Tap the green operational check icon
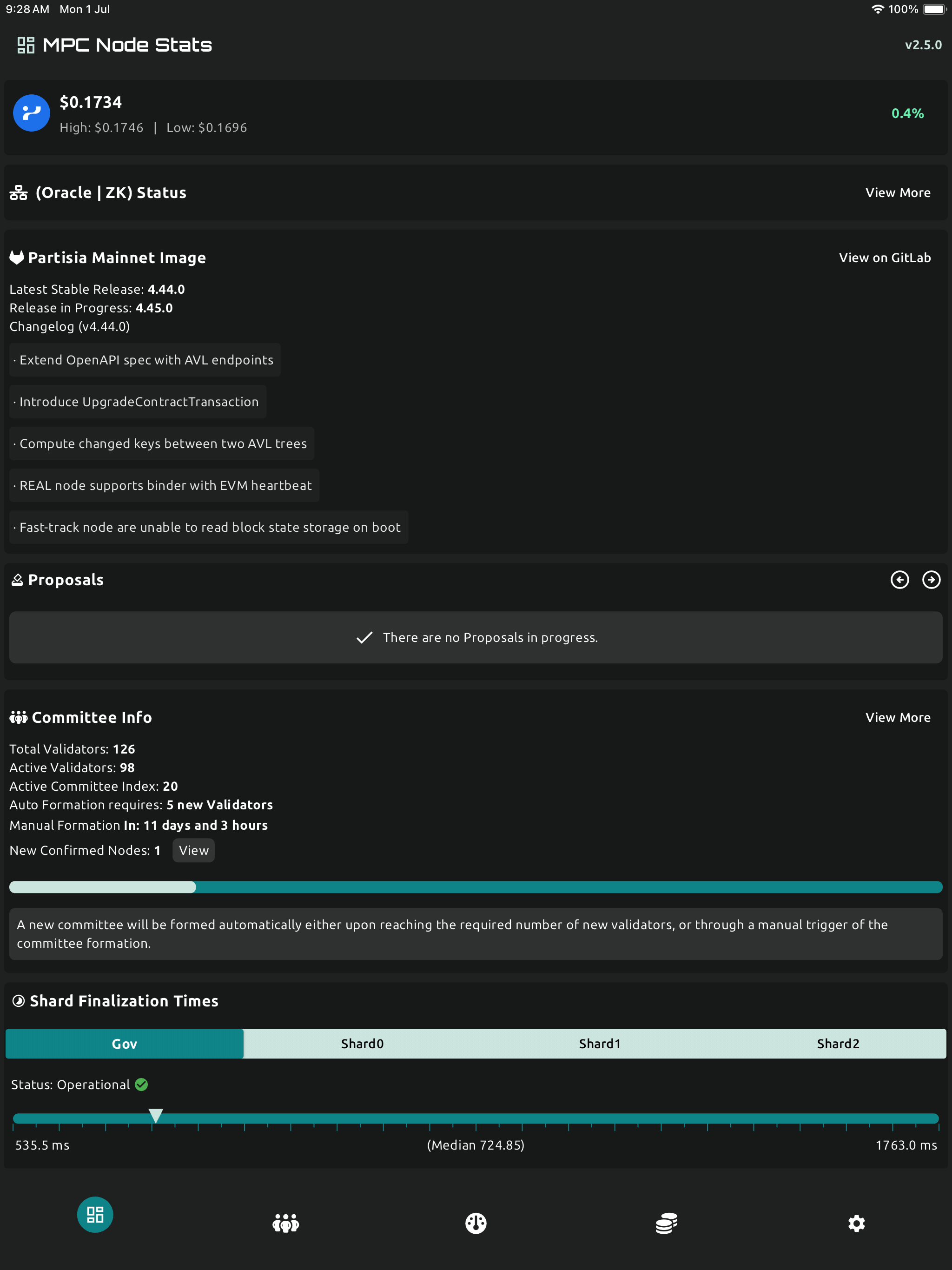Screen dimensions: 952x1270 pyautogui.click(x=141, y=1085)
